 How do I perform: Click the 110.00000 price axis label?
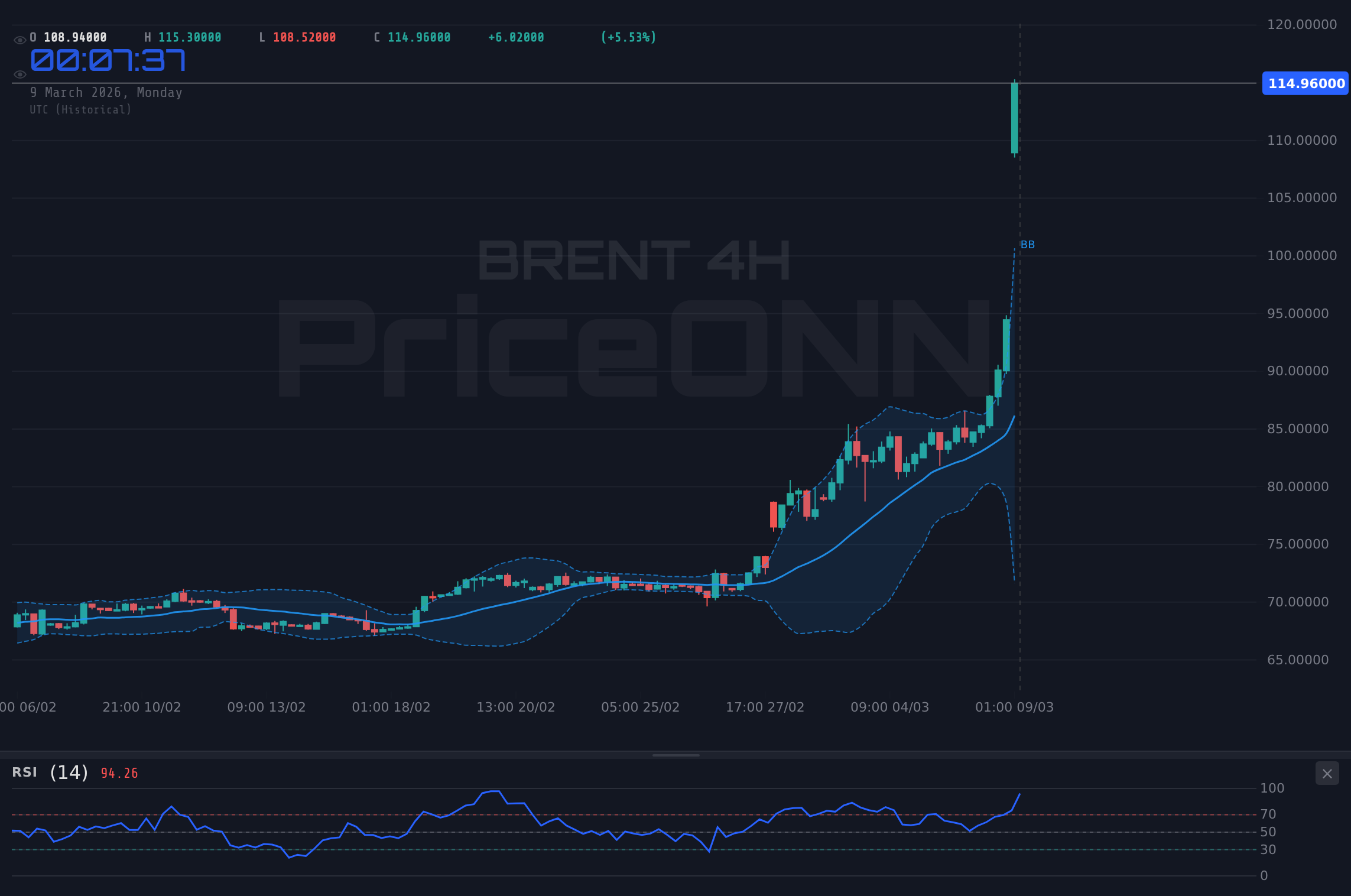tap(1302, 141)
